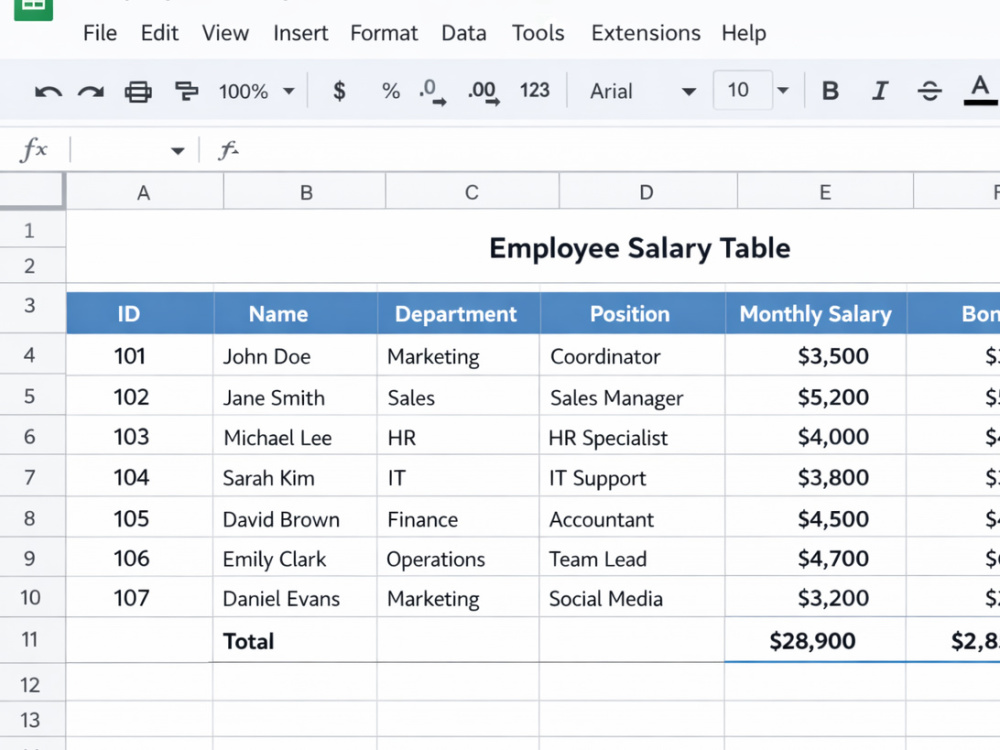Expand the font size dropdown arrow
Screen dimensions: 1000x750
(x=783, y=91)
